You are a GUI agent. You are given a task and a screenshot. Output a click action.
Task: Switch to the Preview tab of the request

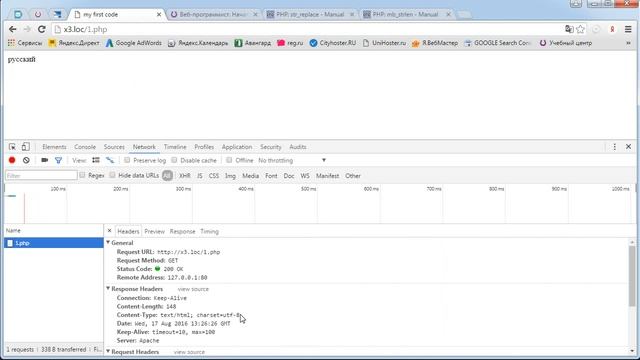pos(154,231)
